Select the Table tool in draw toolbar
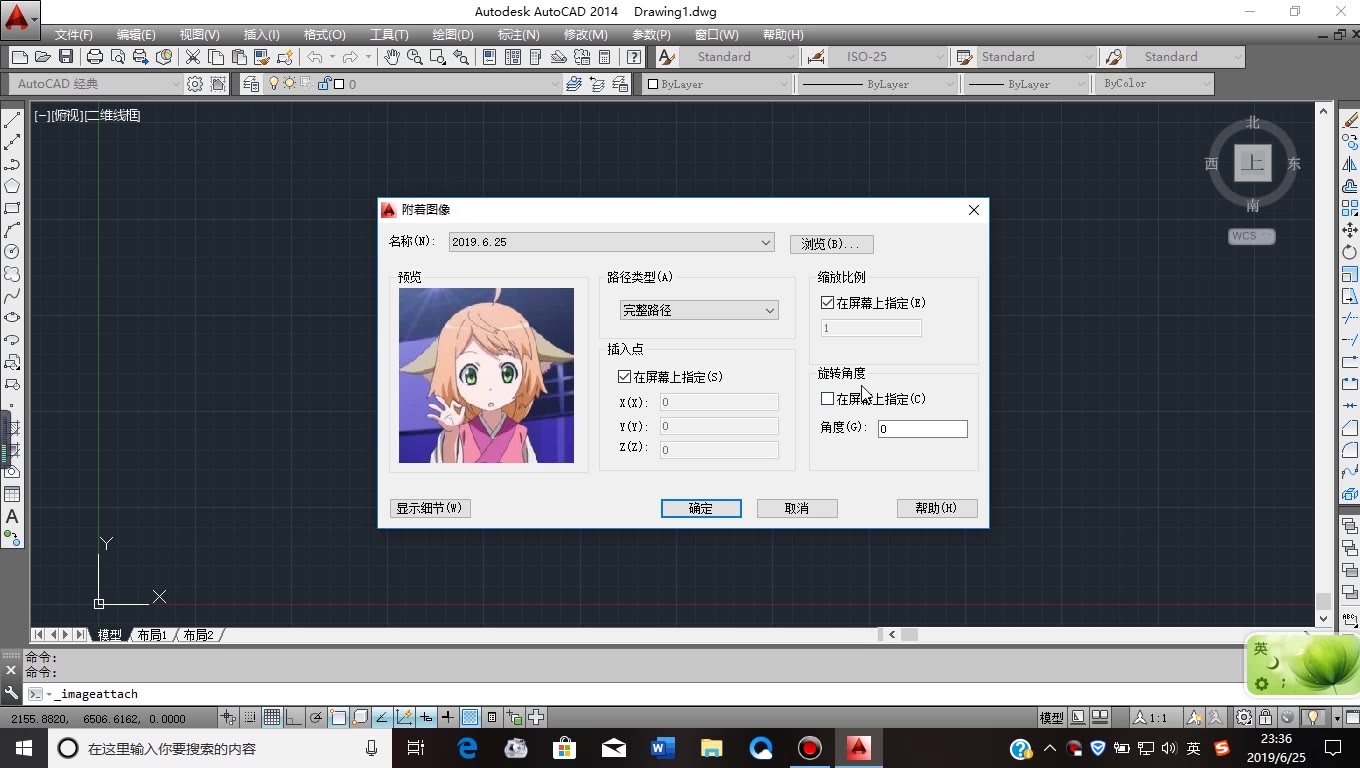1360x768 pixels. (x=12, y=494)
